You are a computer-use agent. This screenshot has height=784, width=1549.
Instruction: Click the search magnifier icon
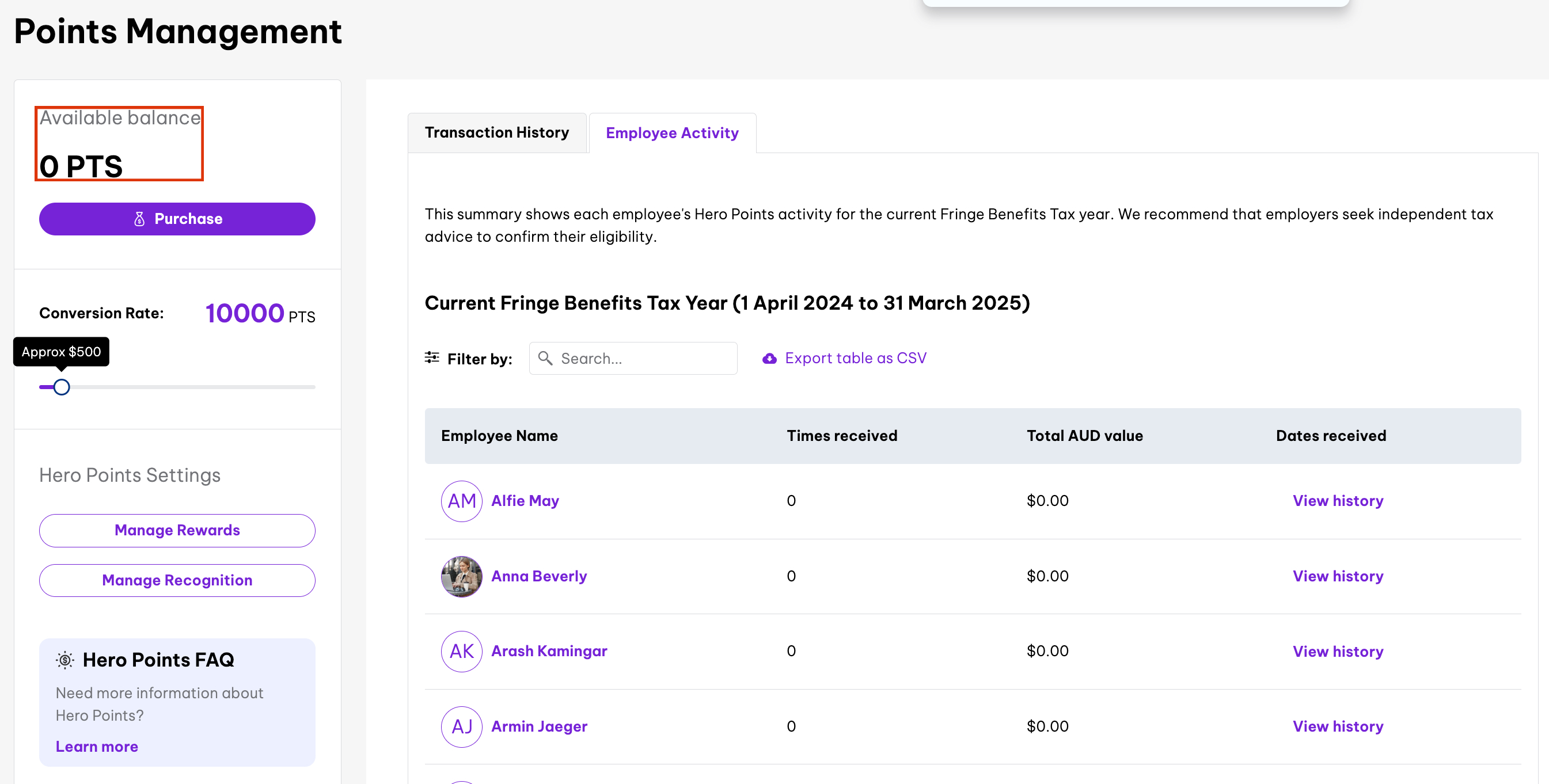click(545, 359)
